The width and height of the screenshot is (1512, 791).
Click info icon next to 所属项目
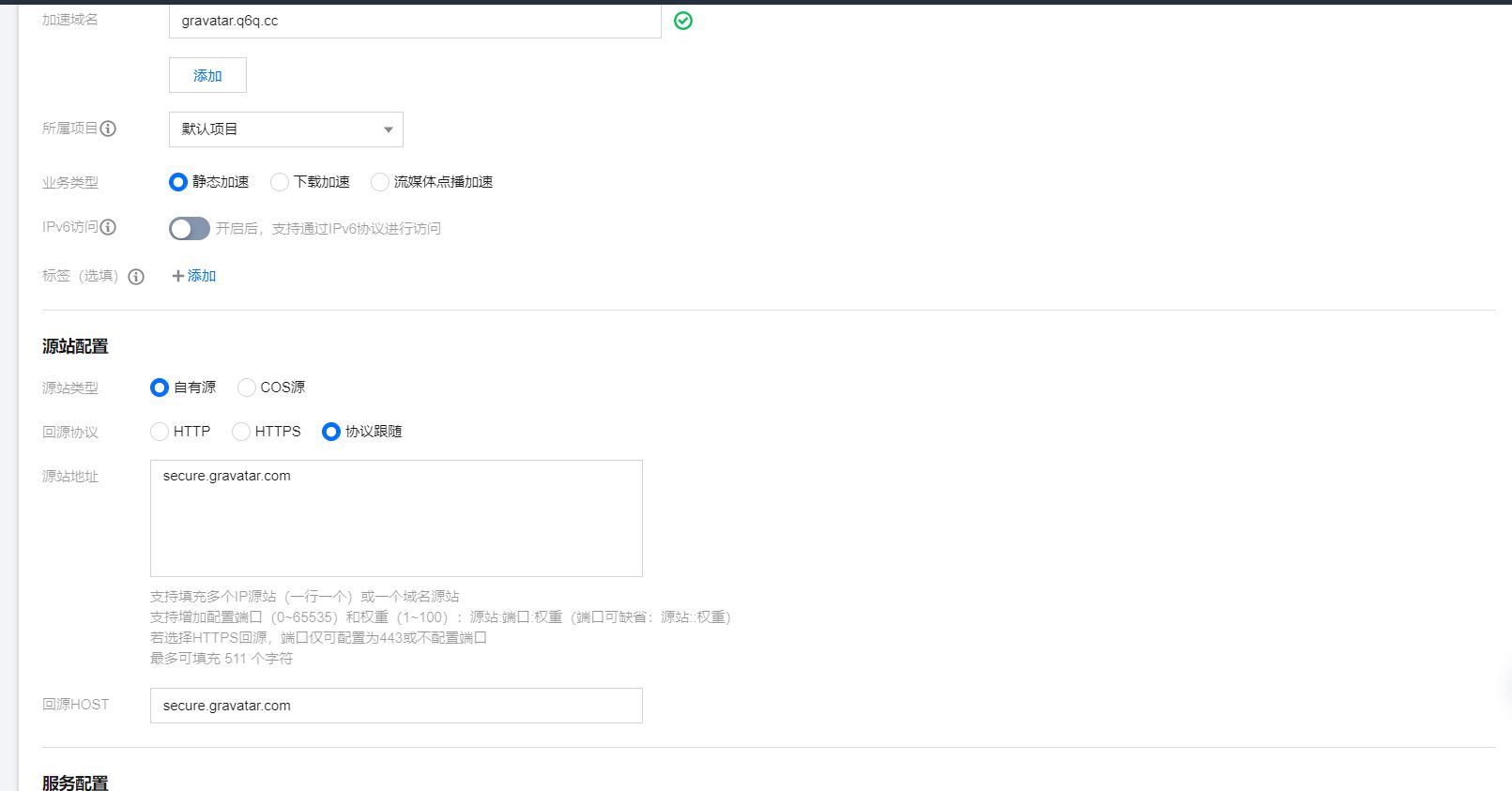[x=108, y=129]
